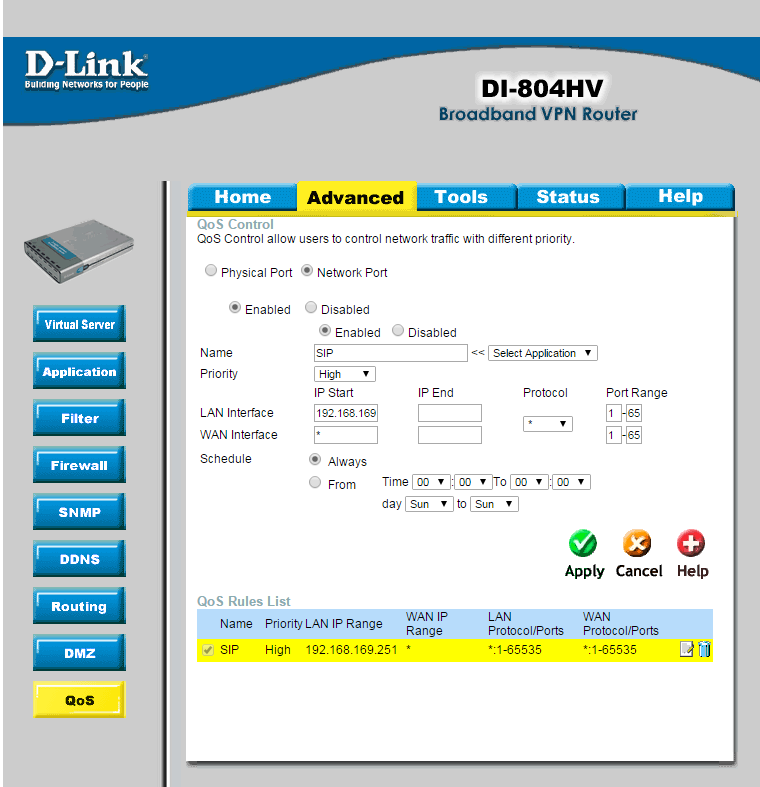
Task: Open the end minute time dropdown
Action: tap(571, 482)
